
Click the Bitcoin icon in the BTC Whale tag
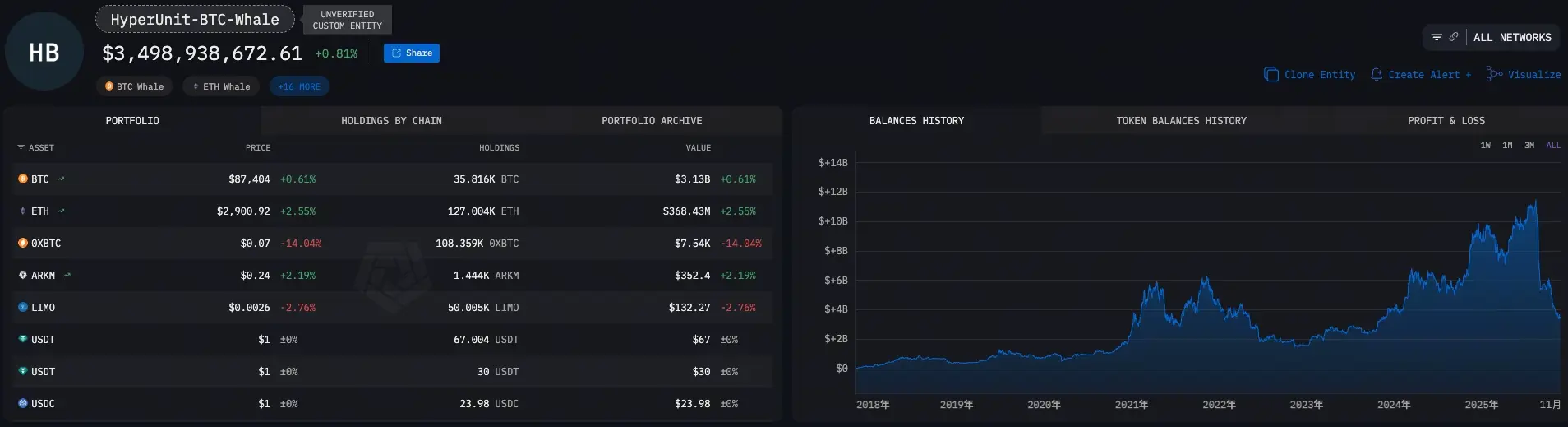109,86
